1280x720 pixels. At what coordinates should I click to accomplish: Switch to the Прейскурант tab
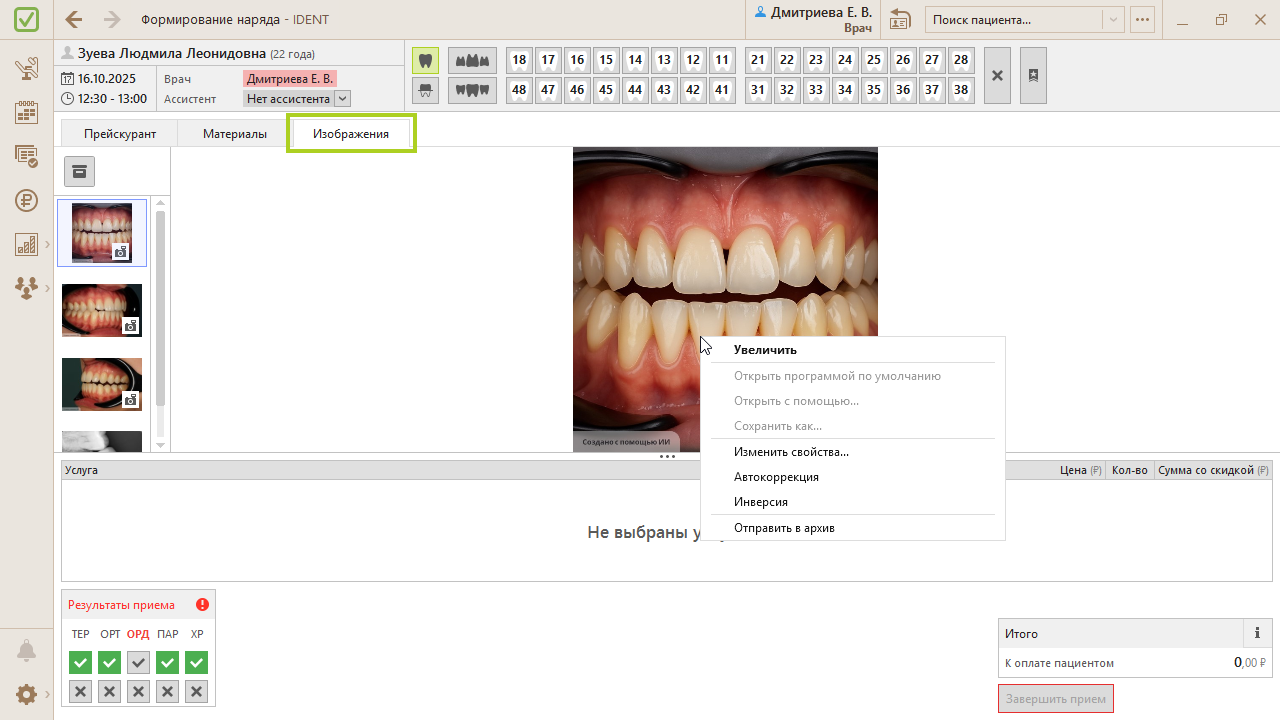[x=120, y=133]
